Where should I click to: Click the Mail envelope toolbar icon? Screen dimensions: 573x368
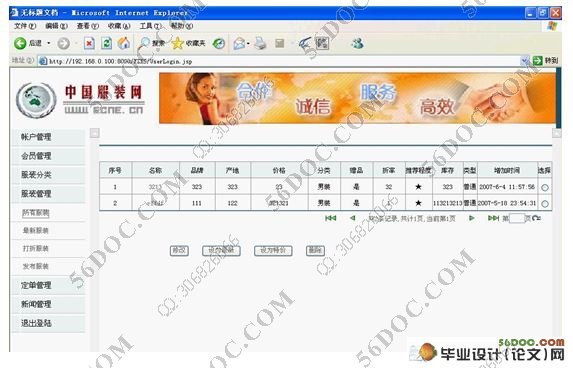(x=239, y=44)
